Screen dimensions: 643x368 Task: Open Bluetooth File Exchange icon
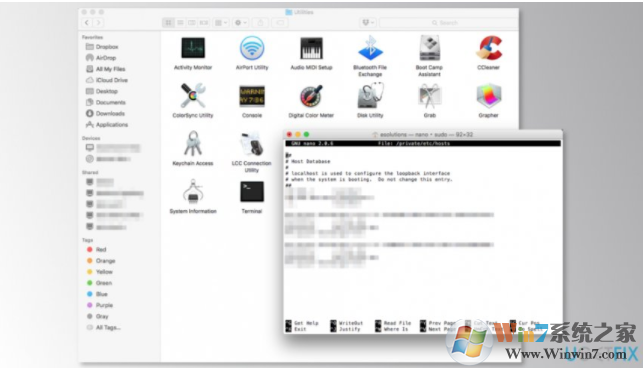point(370,48)
